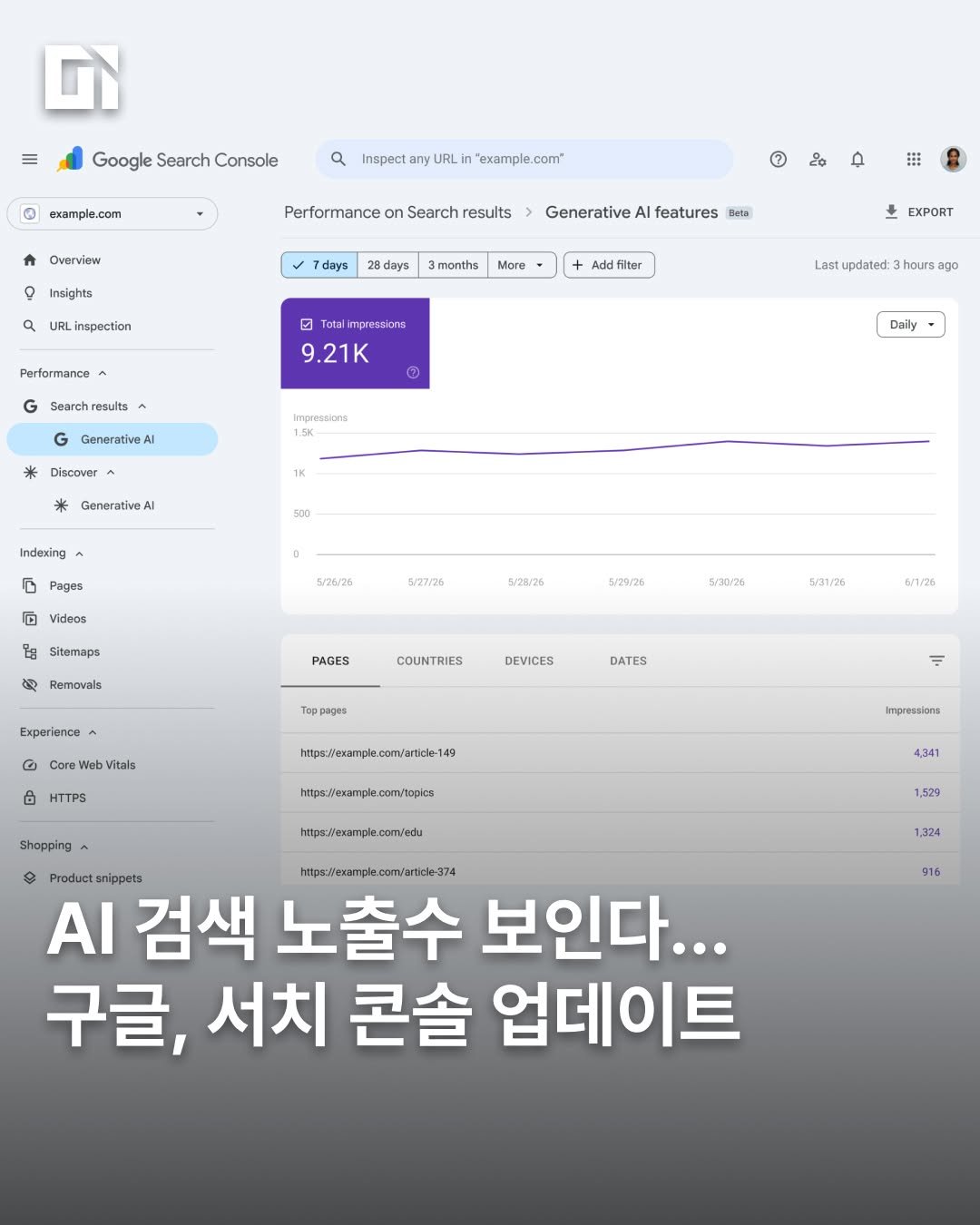
Task: Open the example.com/topics page row
Action: pos(621,792)
